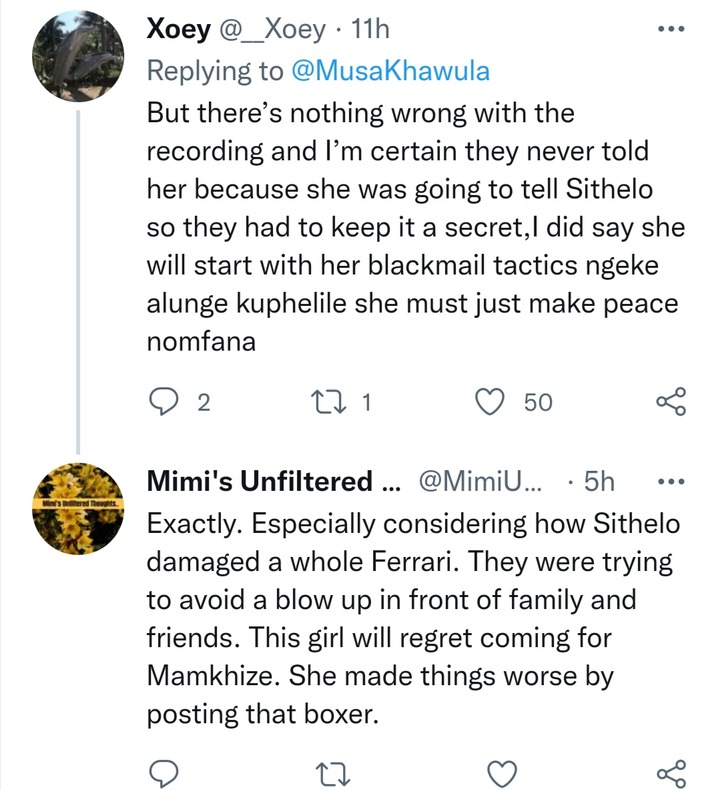Open the 5h timestamp on Mimi's tweet

pos(599,482)
